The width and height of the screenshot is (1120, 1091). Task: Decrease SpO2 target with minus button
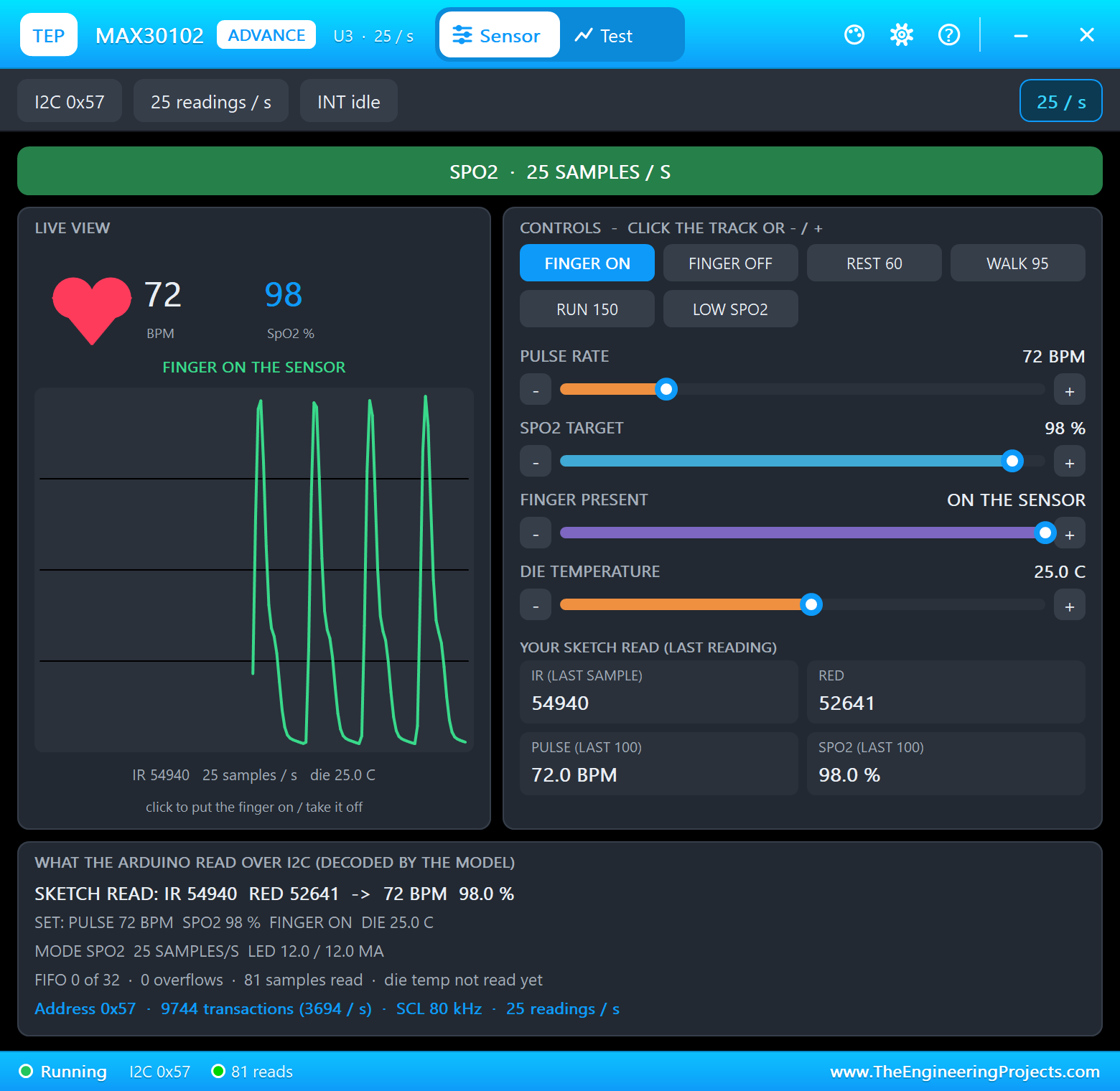tap(536, 462)
